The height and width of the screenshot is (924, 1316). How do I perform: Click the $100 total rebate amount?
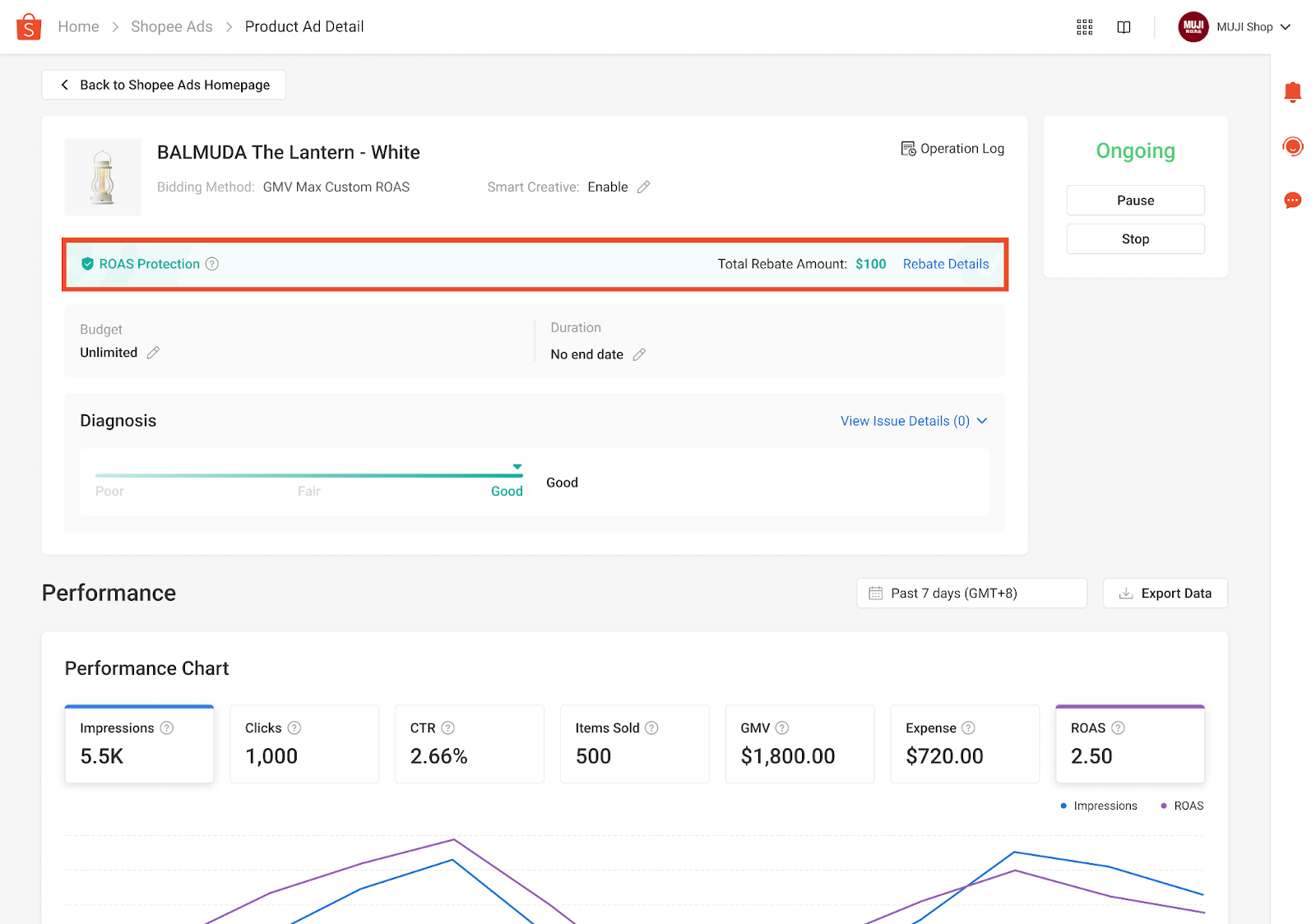[x=870, y=264]
